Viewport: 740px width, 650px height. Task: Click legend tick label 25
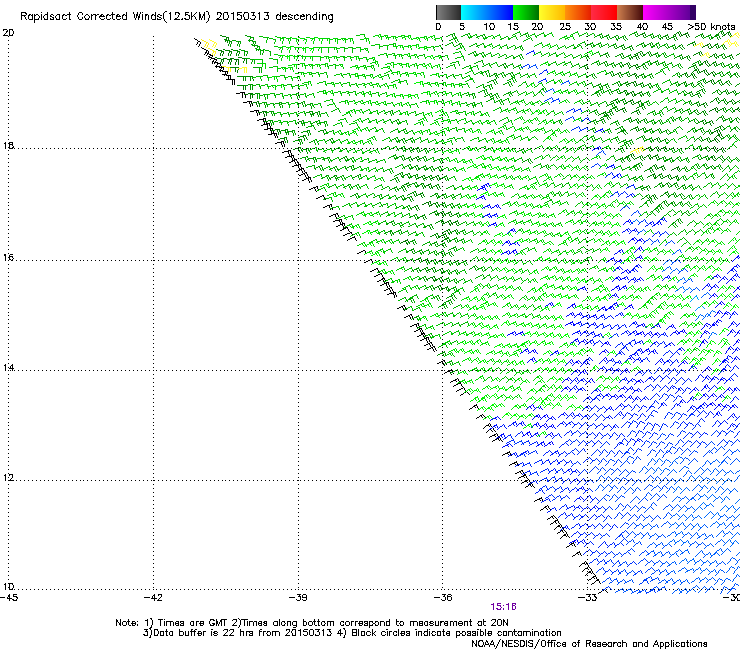tap(565, 27)
